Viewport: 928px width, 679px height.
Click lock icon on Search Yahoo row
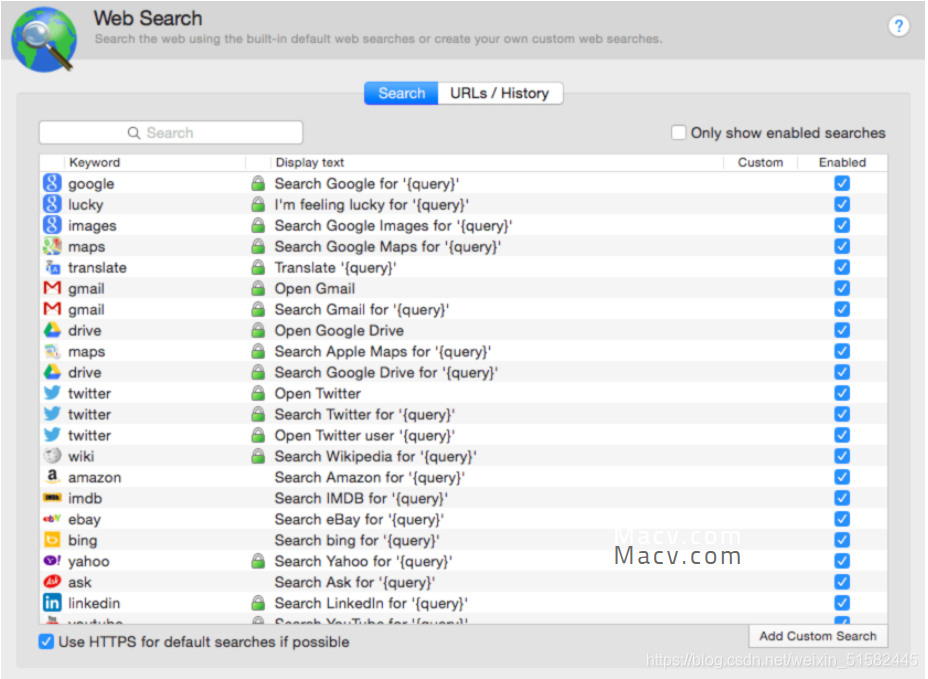(x=258, y=561)
